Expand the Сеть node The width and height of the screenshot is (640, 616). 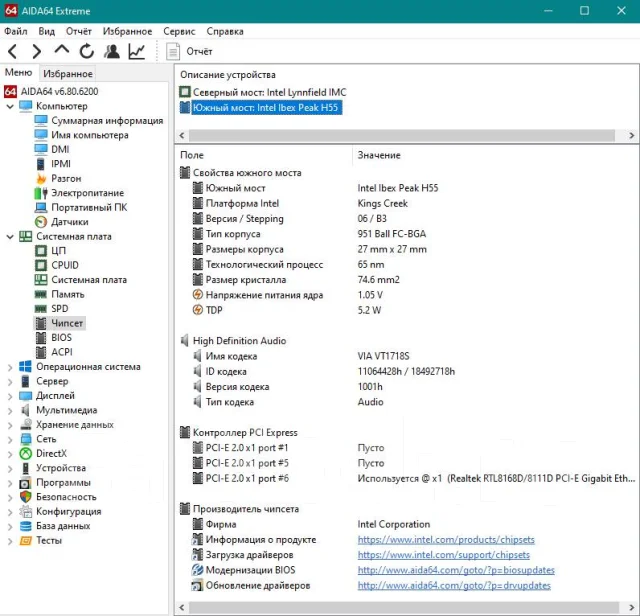tap(10, 439)
